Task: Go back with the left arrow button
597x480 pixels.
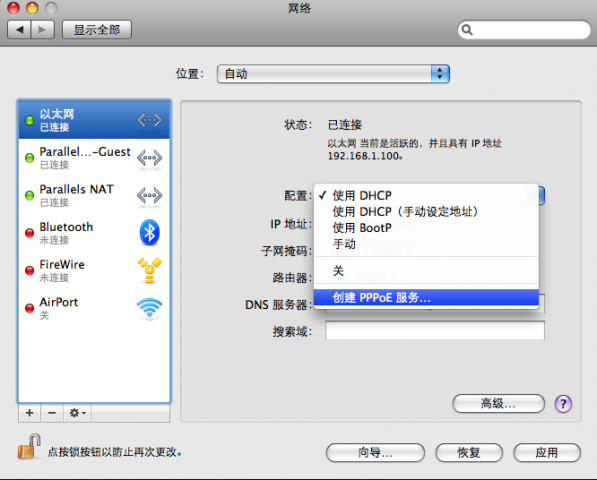Action: [x=19, y=30]
